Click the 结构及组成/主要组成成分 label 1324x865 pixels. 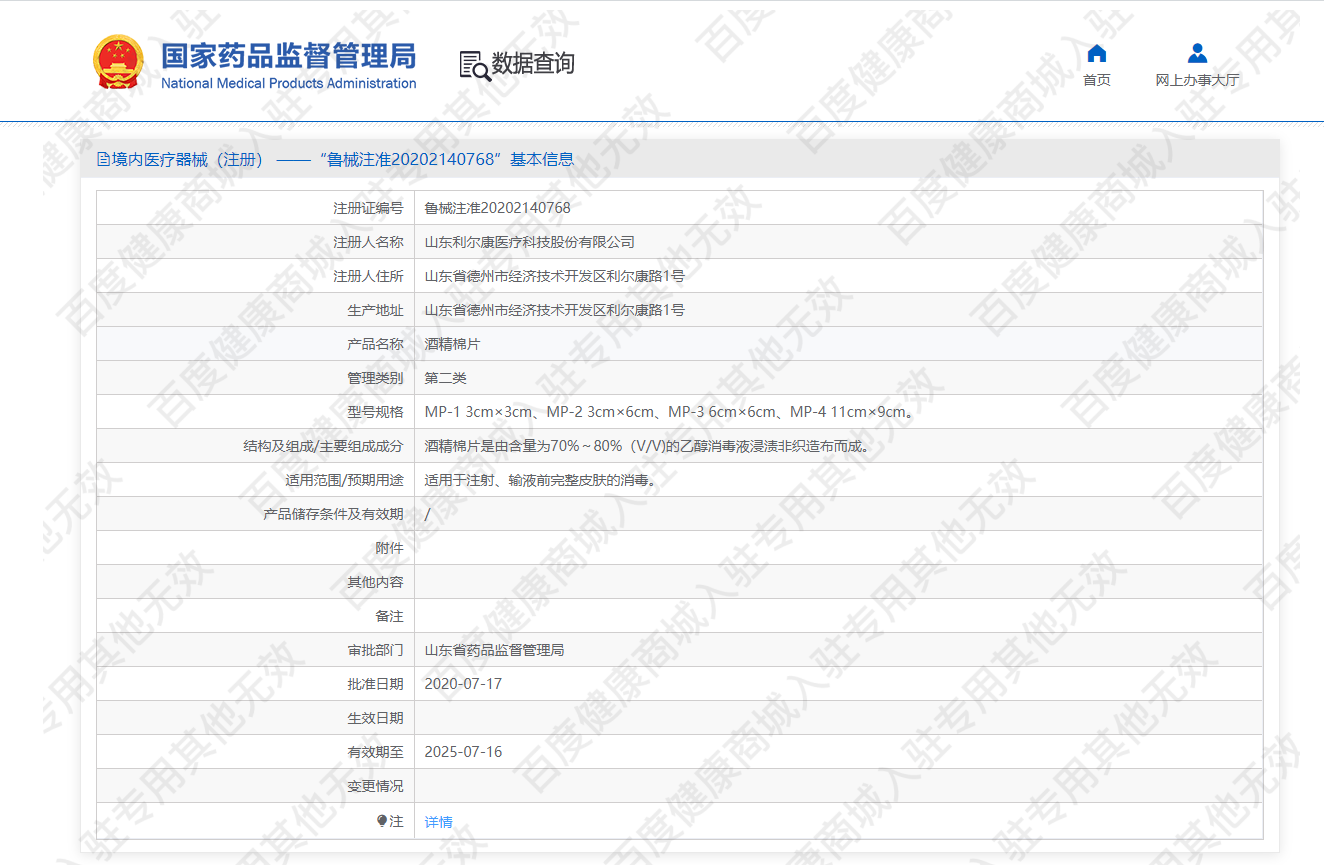click(x=323, y=446)
